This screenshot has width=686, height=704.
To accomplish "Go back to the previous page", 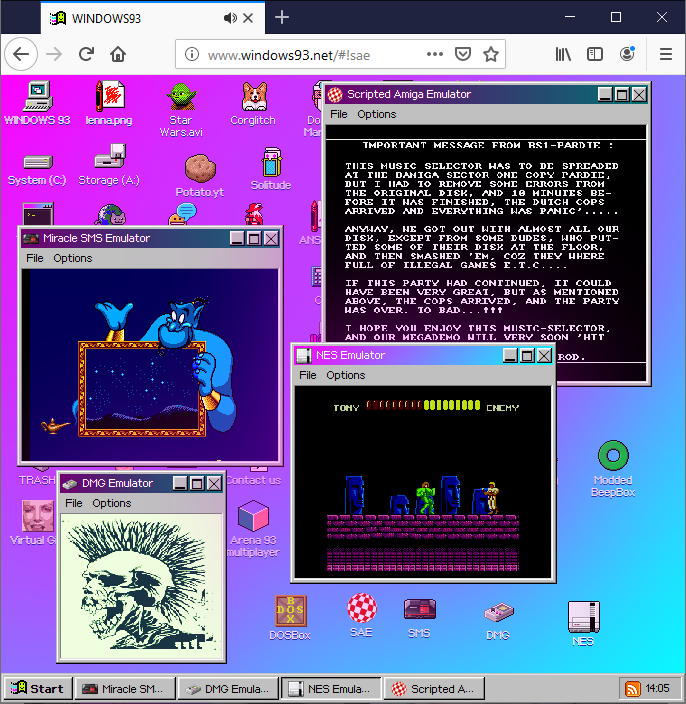I will pyautogui.click(x=21, y=54).
